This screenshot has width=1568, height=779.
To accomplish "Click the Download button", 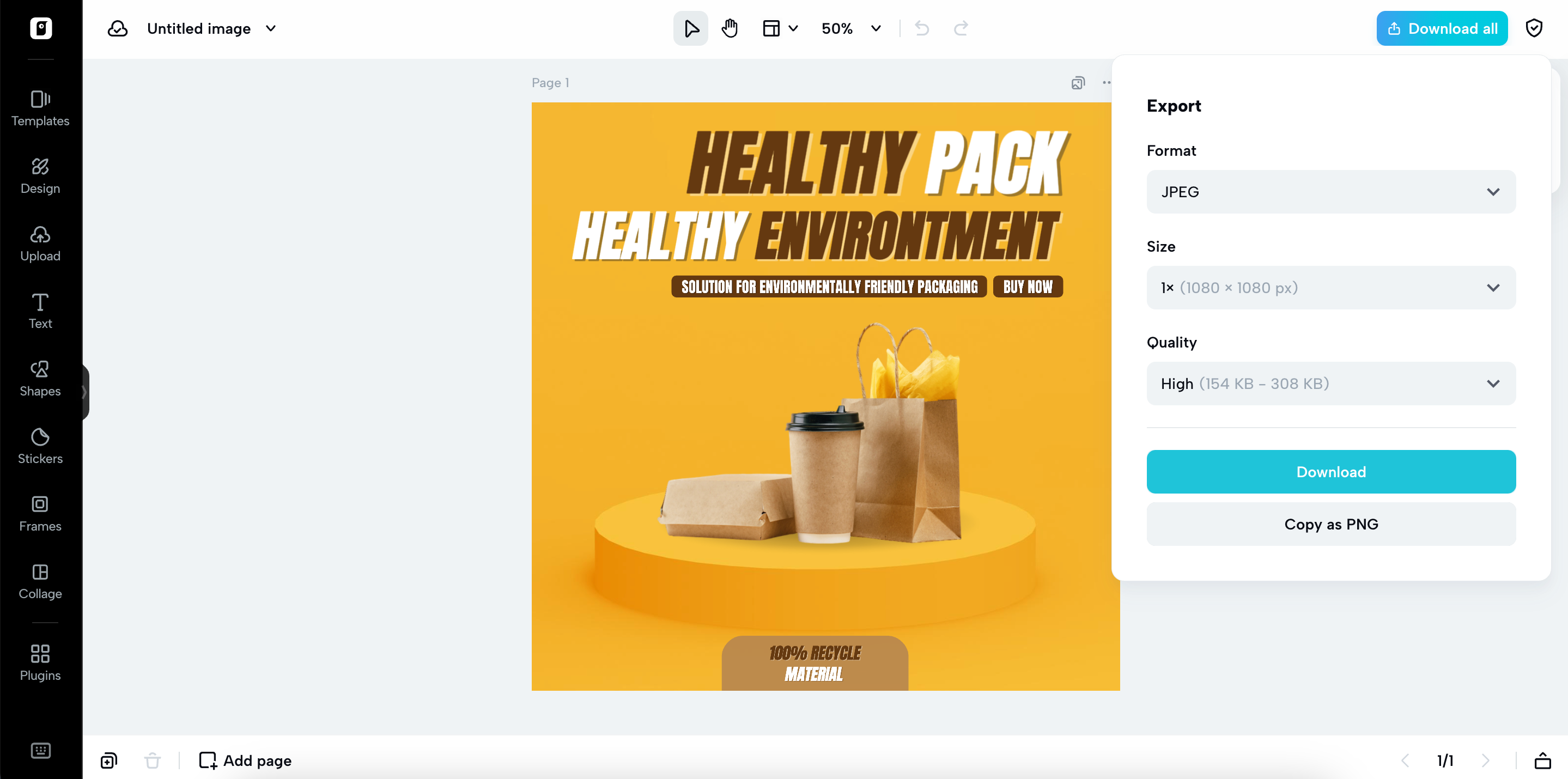I will point(1330,471).
